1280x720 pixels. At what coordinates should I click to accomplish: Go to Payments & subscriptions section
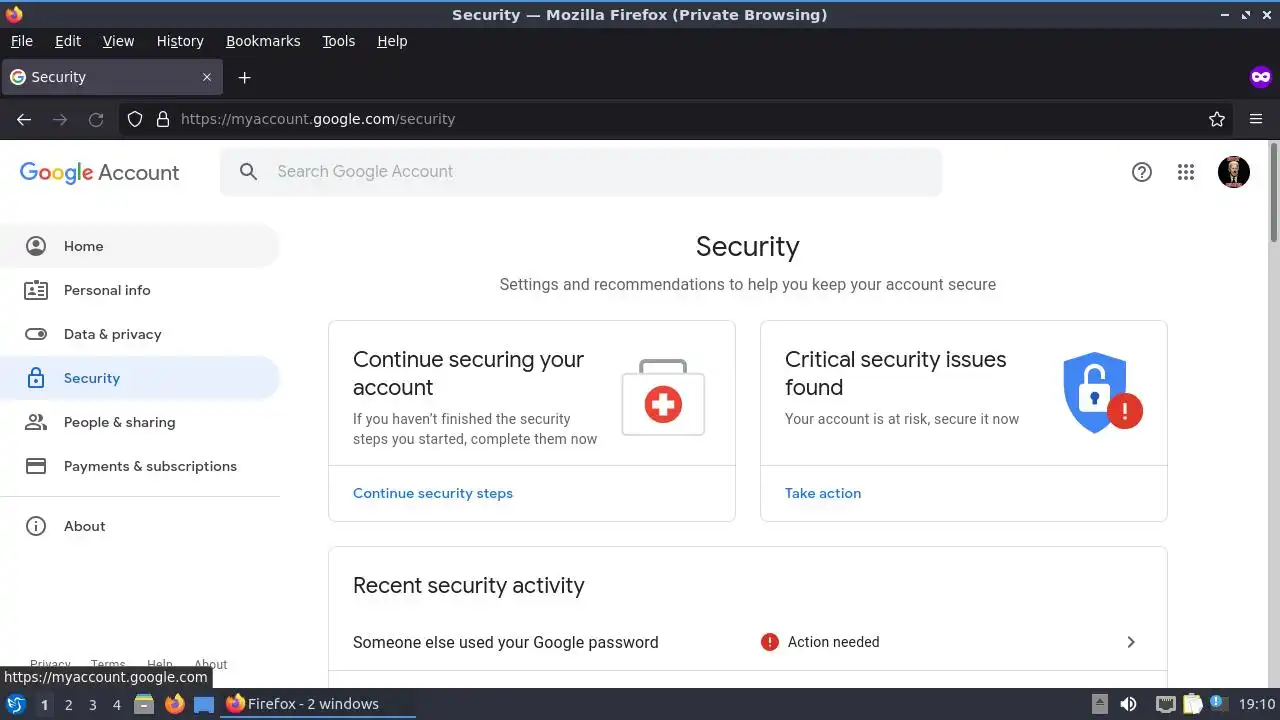[150, 466]
